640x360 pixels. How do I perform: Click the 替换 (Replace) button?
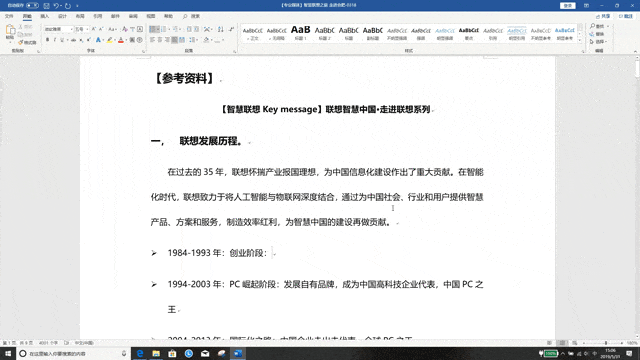click(x=597, y=34)
